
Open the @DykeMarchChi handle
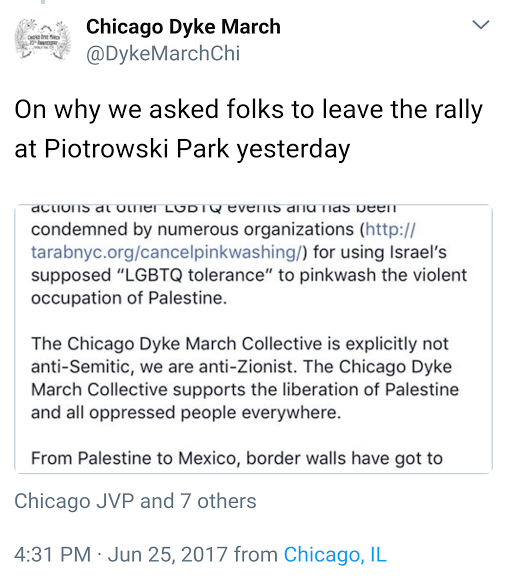tap(163, 53)
